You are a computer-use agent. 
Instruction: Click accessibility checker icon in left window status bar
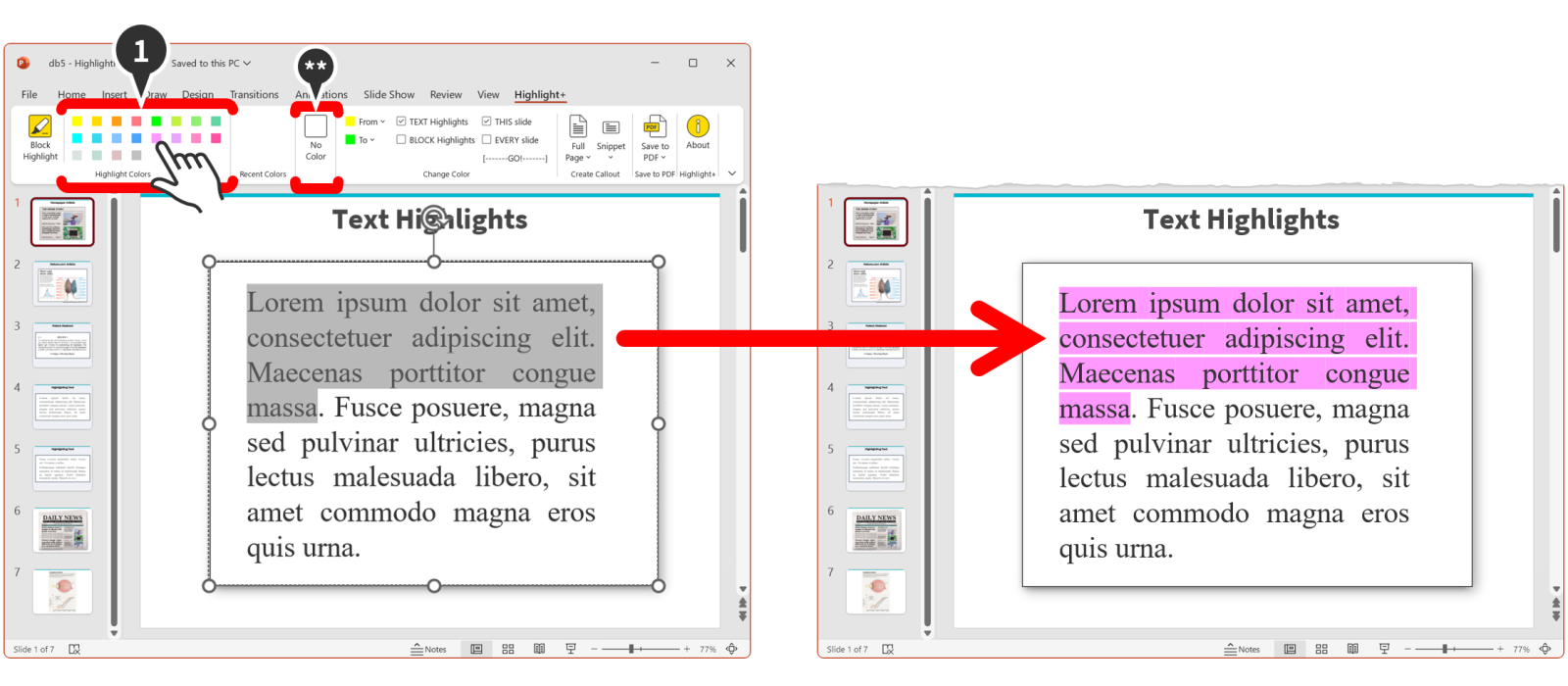[74, 649]
